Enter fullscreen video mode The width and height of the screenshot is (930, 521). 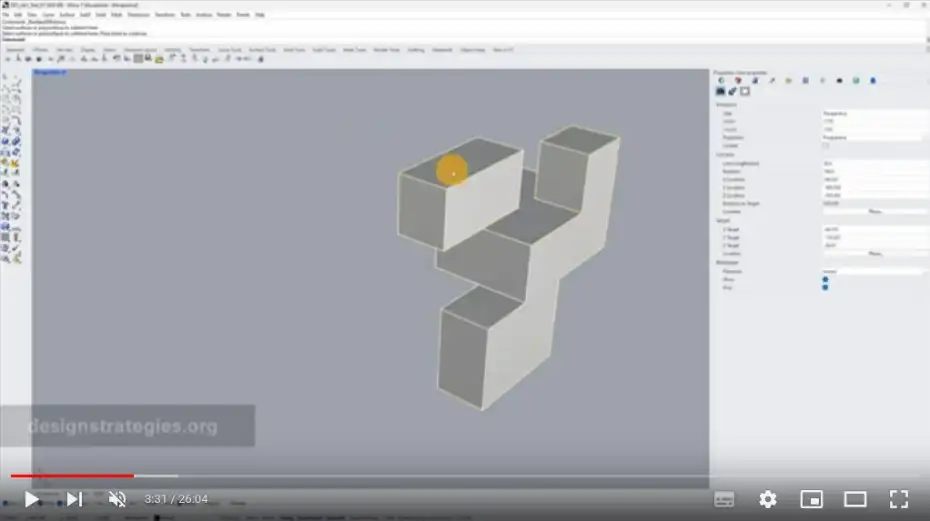(899, 499)
